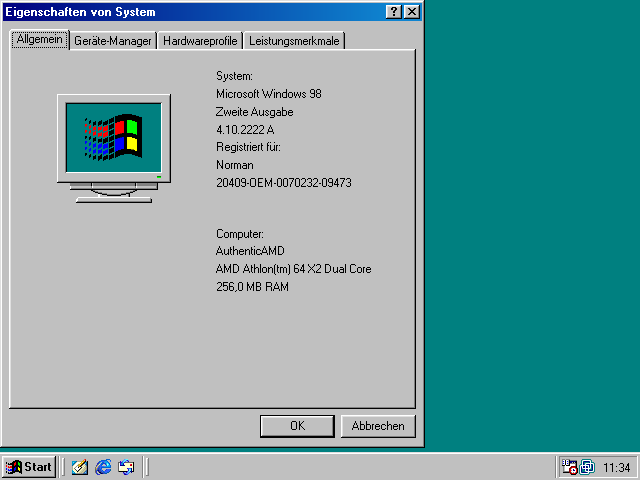
Task: Click the registered name 'Norman'
Action: (x=235, y=165)
